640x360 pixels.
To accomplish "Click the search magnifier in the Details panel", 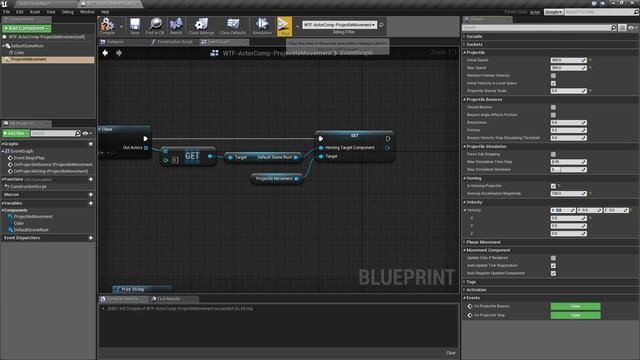I will (613, 28).
